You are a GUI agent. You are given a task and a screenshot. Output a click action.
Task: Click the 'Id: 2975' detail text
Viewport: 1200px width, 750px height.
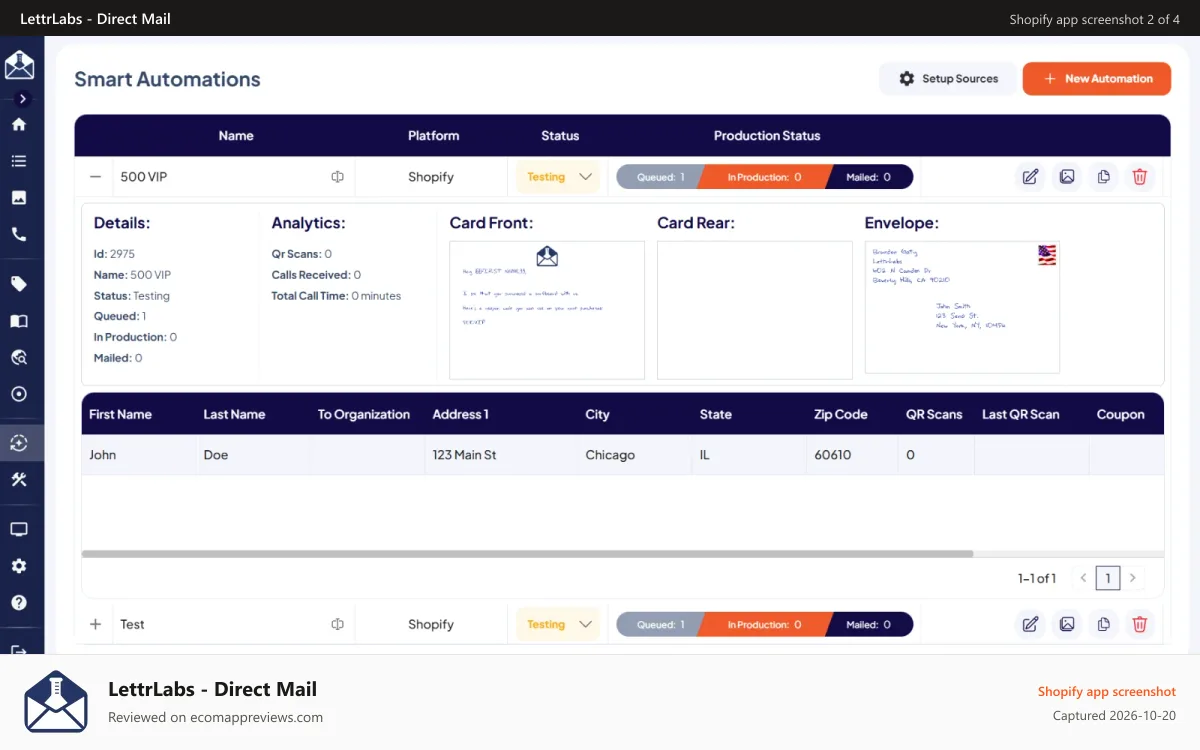[114, 254]
